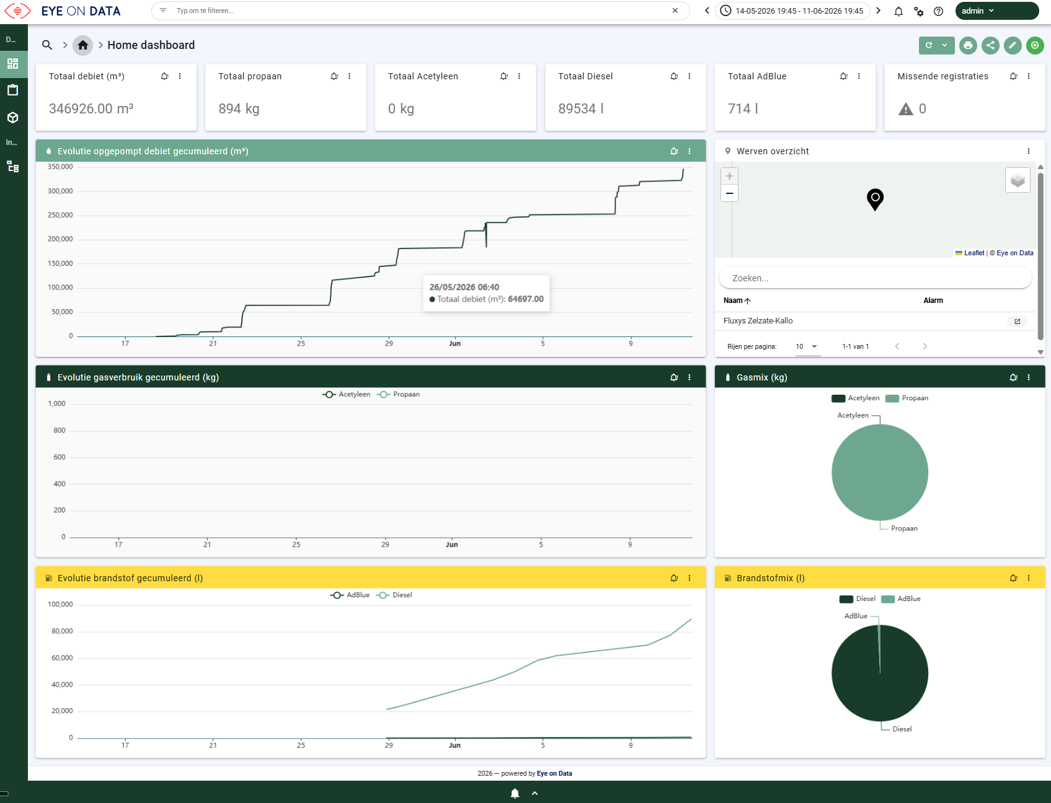Screen dimensions: 1051x803
Task: Open the dashboards grid icon in sidebar
Action: click(x=13, y=64)
